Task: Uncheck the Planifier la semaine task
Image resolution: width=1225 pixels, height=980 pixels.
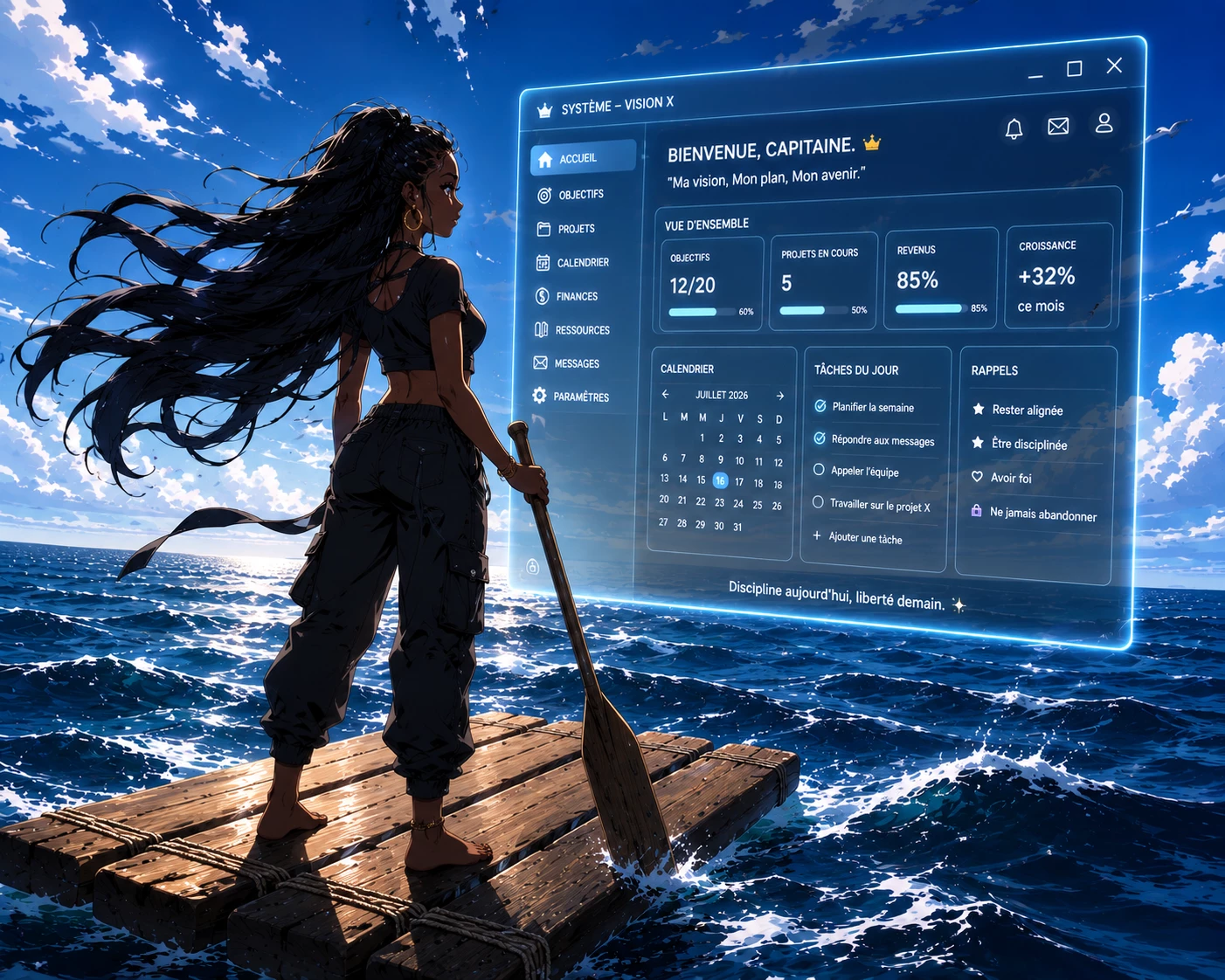Action: coord(820,406)
